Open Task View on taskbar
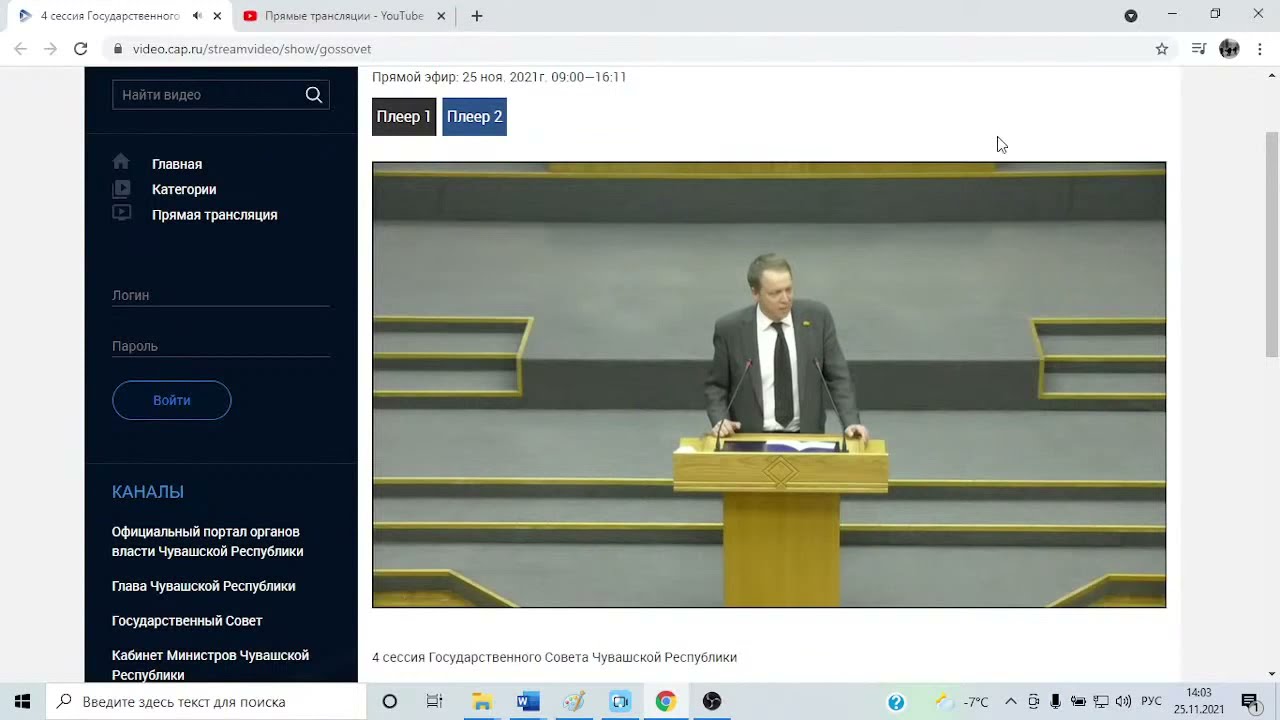This screenshot has width=1280, height=720. [x=434, y=701]
